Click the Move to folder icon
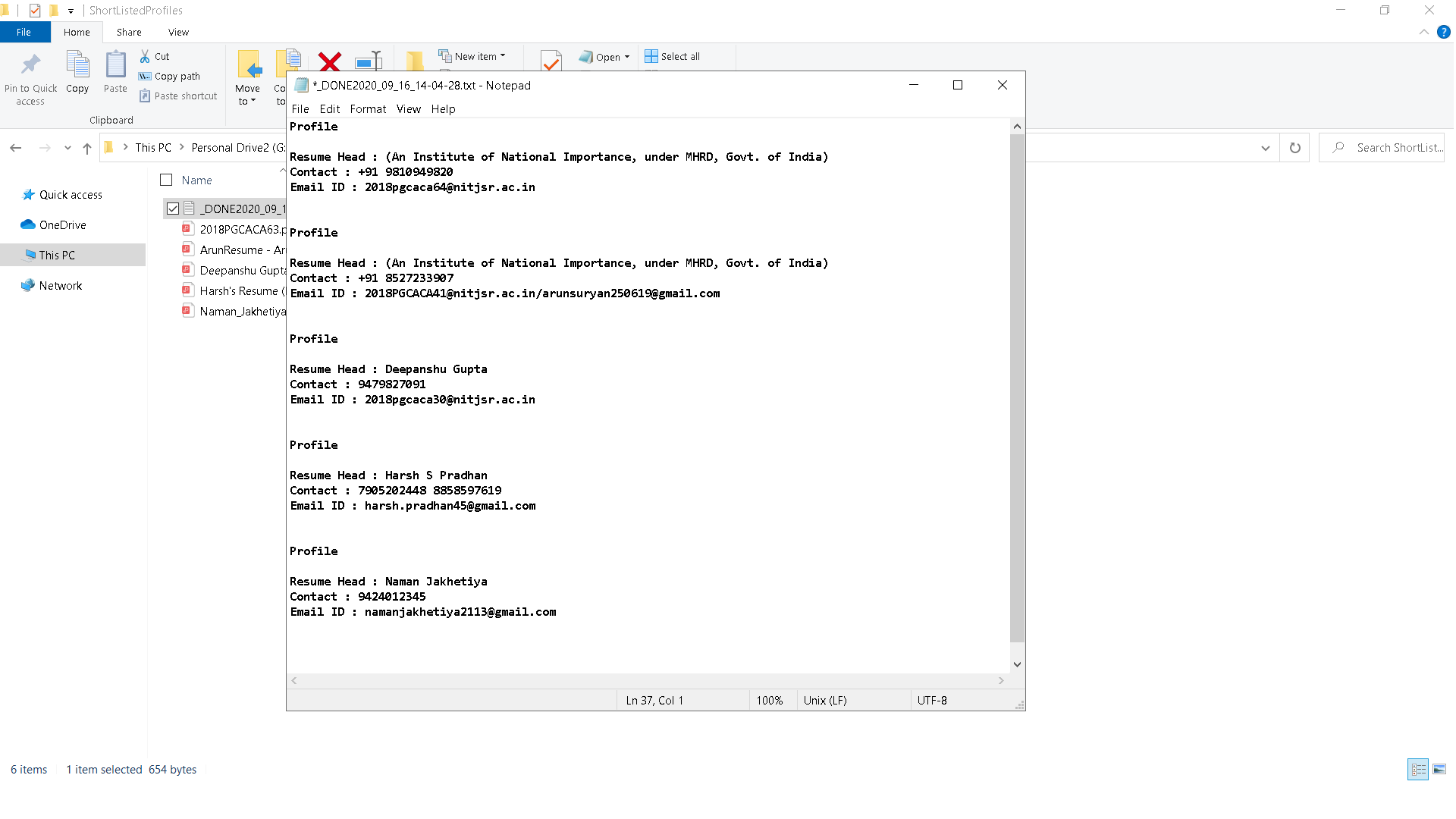 pyautogui.click(x=249, y=64)
